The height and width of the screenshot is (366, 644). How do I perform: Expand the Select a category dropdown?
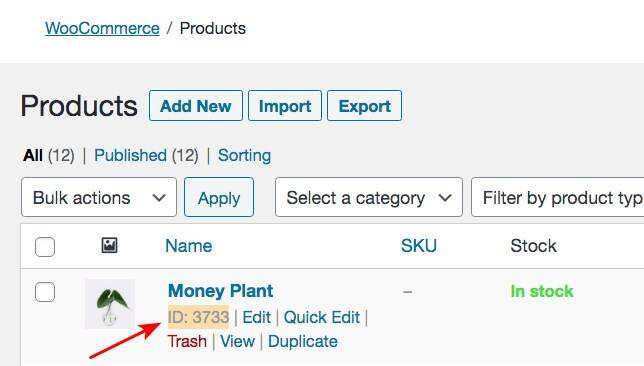369,197
